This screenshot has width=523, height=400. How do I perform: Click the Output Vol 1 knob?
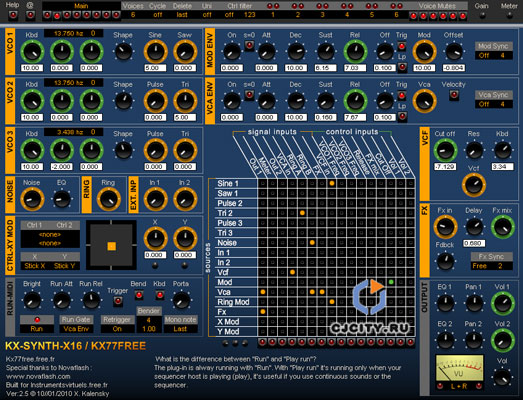click(502, 303)
